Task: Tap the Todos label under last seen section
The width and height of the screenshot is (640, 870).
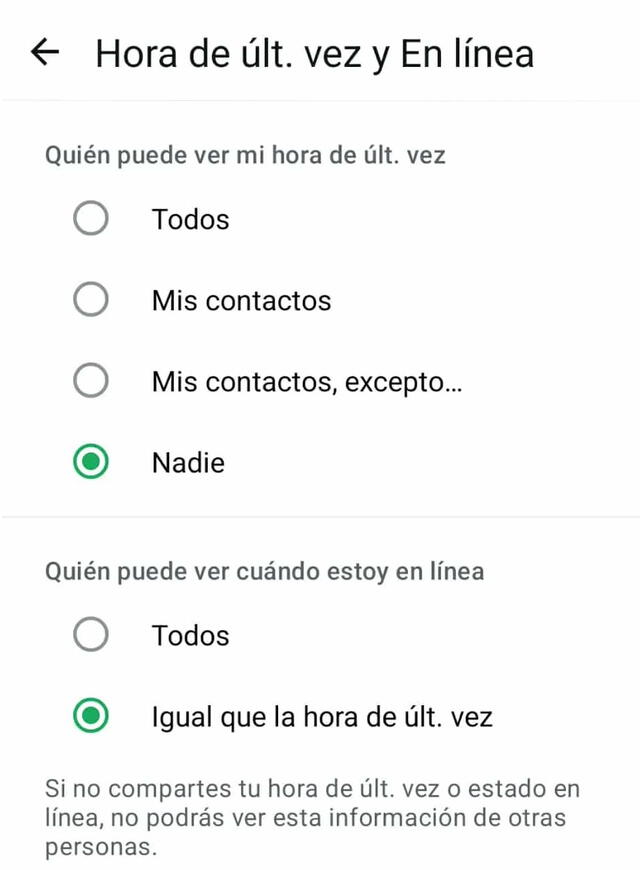Action: pos(190,219)
